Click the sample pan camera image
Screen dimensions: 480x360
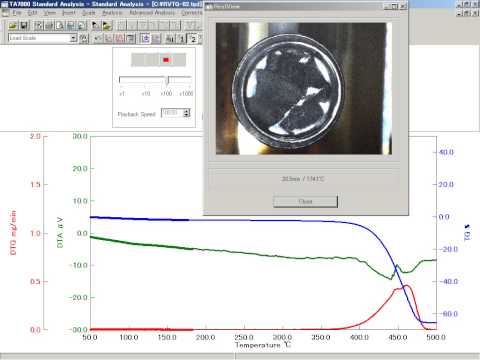(304, 89)
